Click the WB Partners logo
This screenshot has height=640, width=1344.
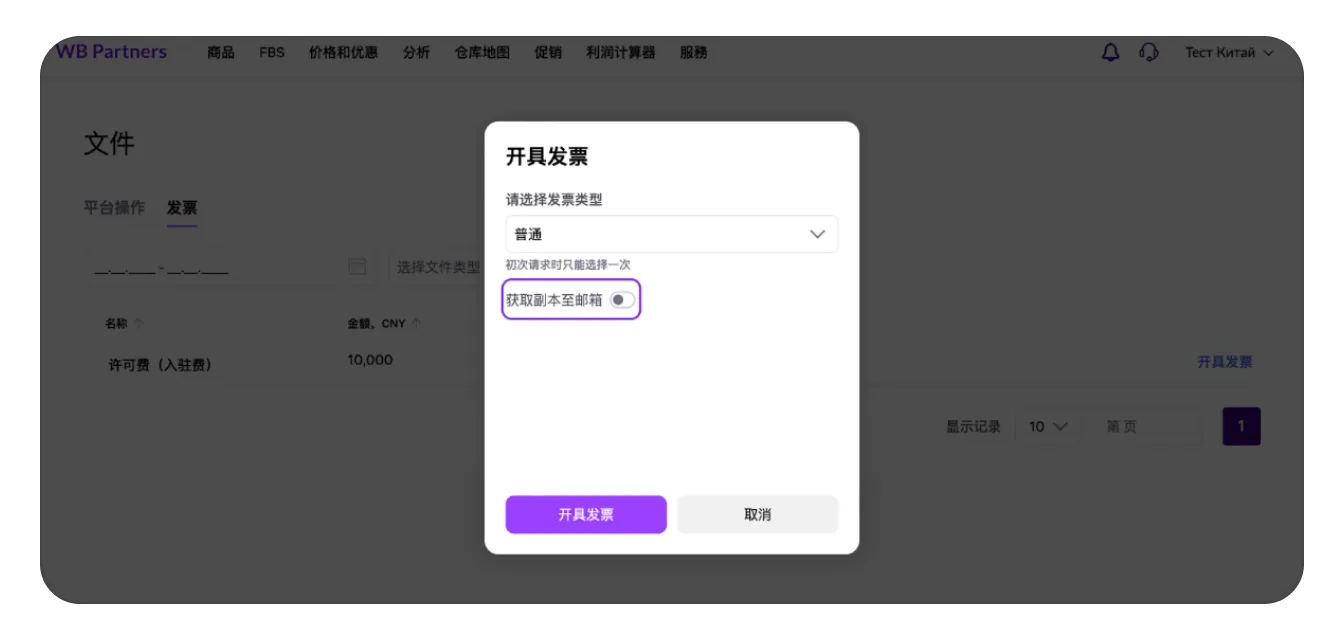click(111, 52)
